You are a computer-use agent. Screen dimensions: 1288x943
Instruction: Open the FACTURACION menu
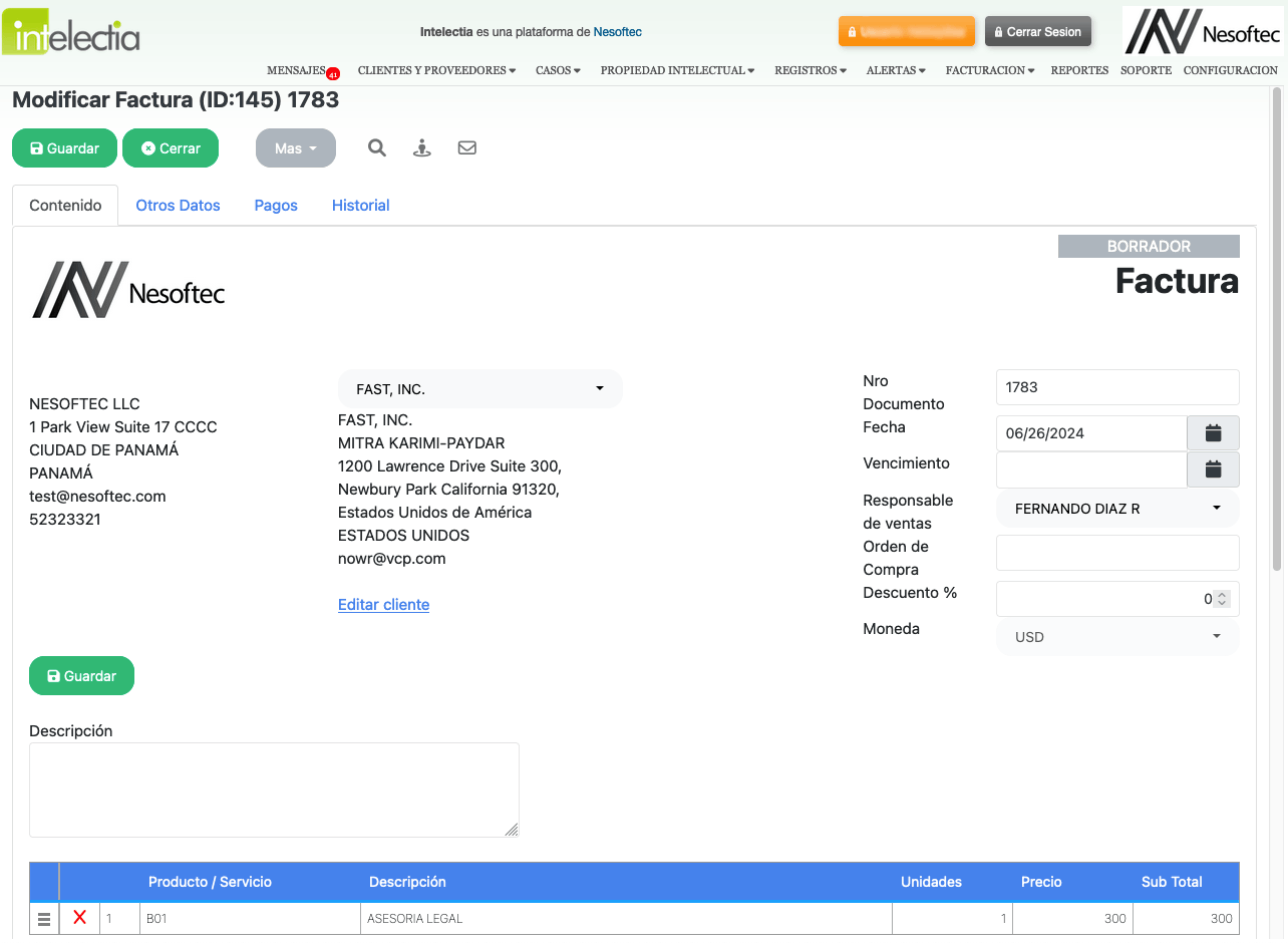point(989,71)
